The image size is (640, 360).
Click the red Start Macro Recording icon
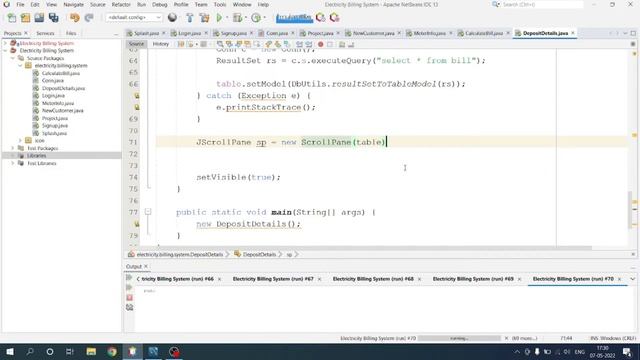320,44
